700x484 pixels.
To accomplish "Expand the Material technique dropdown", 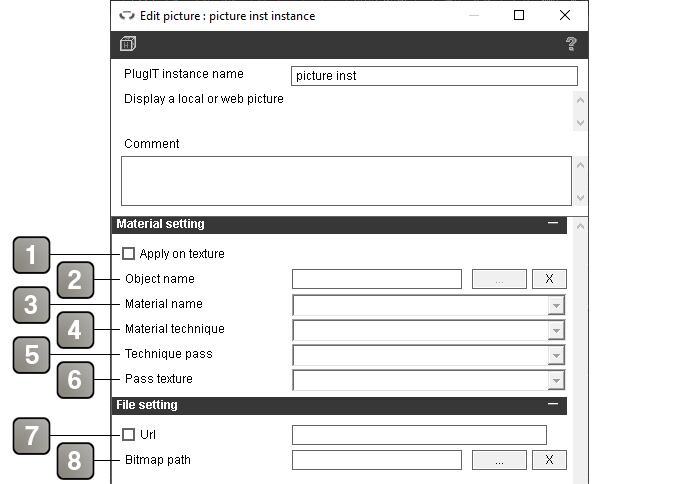I will pos(556,331).
